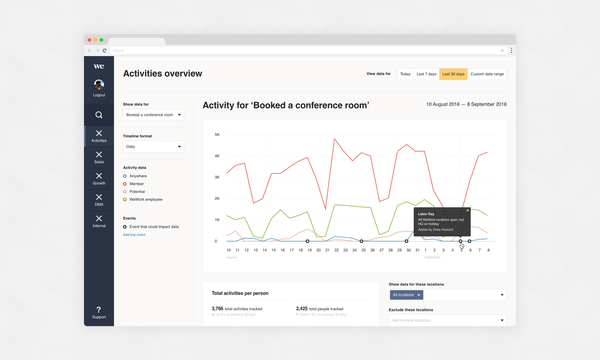Go forward in browser history

tap(97, 50)
